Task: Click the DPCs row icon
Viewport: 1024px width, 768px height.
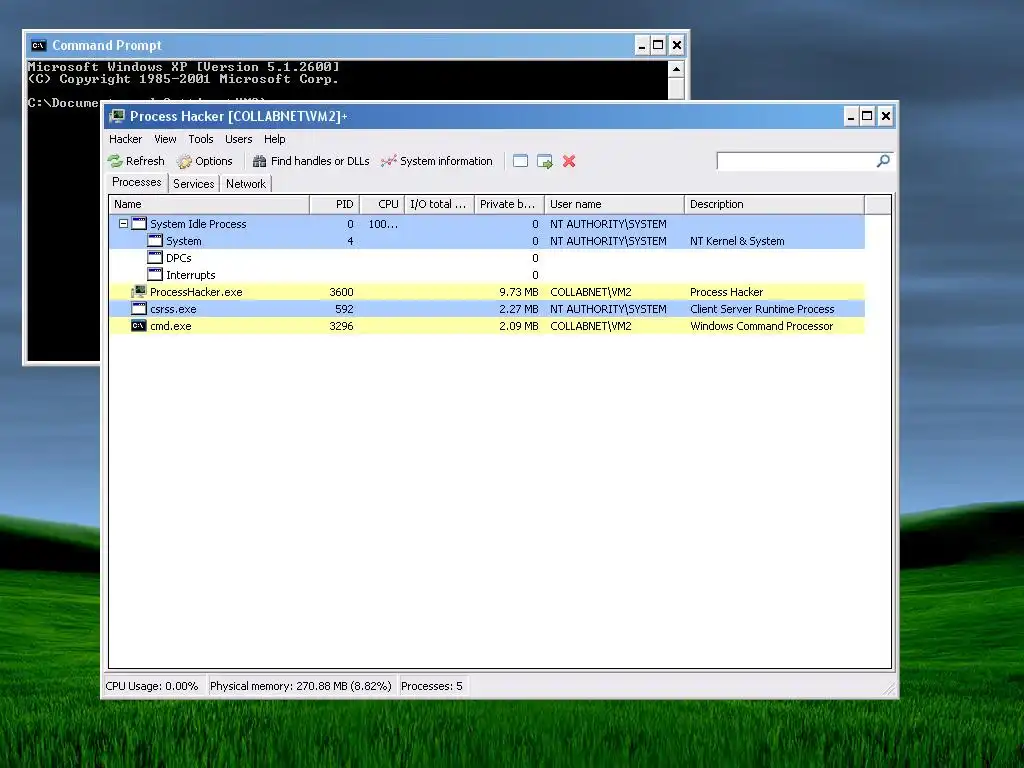Action: click(155, 258)
